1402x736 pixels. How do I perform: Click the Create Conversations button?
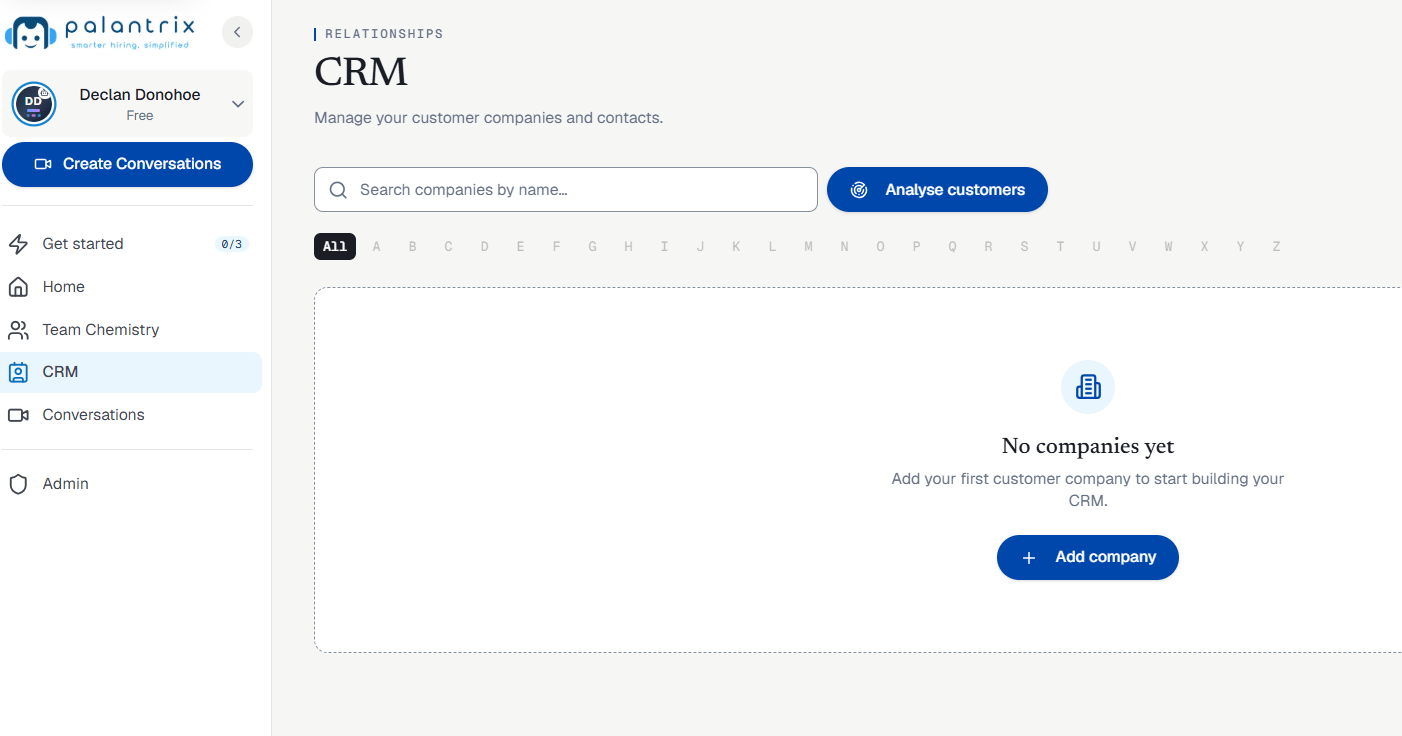[x=127, y=164]
